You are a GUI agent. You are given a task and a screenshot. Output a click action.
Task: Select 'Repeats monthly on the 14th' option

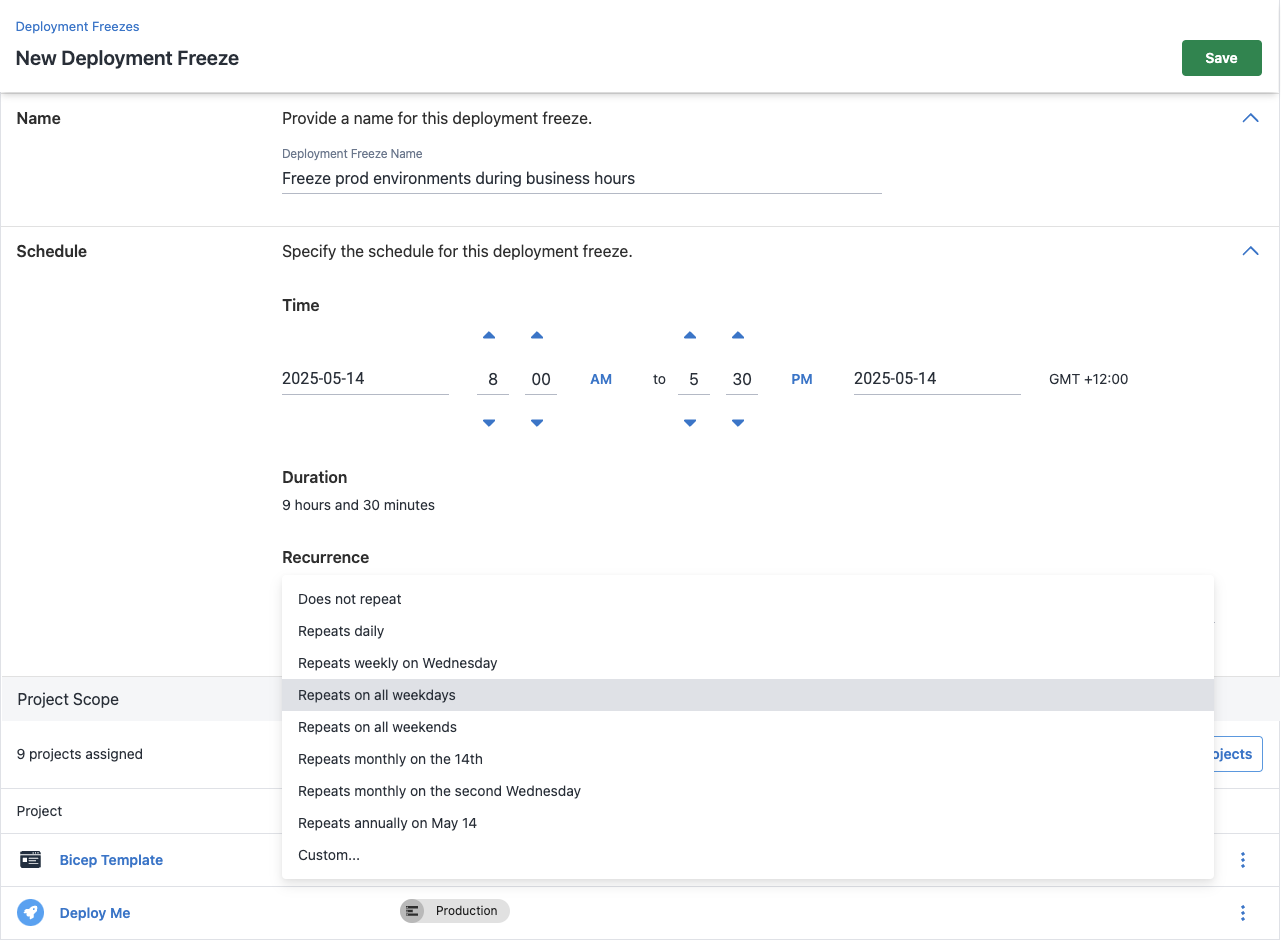coord(390,759)
